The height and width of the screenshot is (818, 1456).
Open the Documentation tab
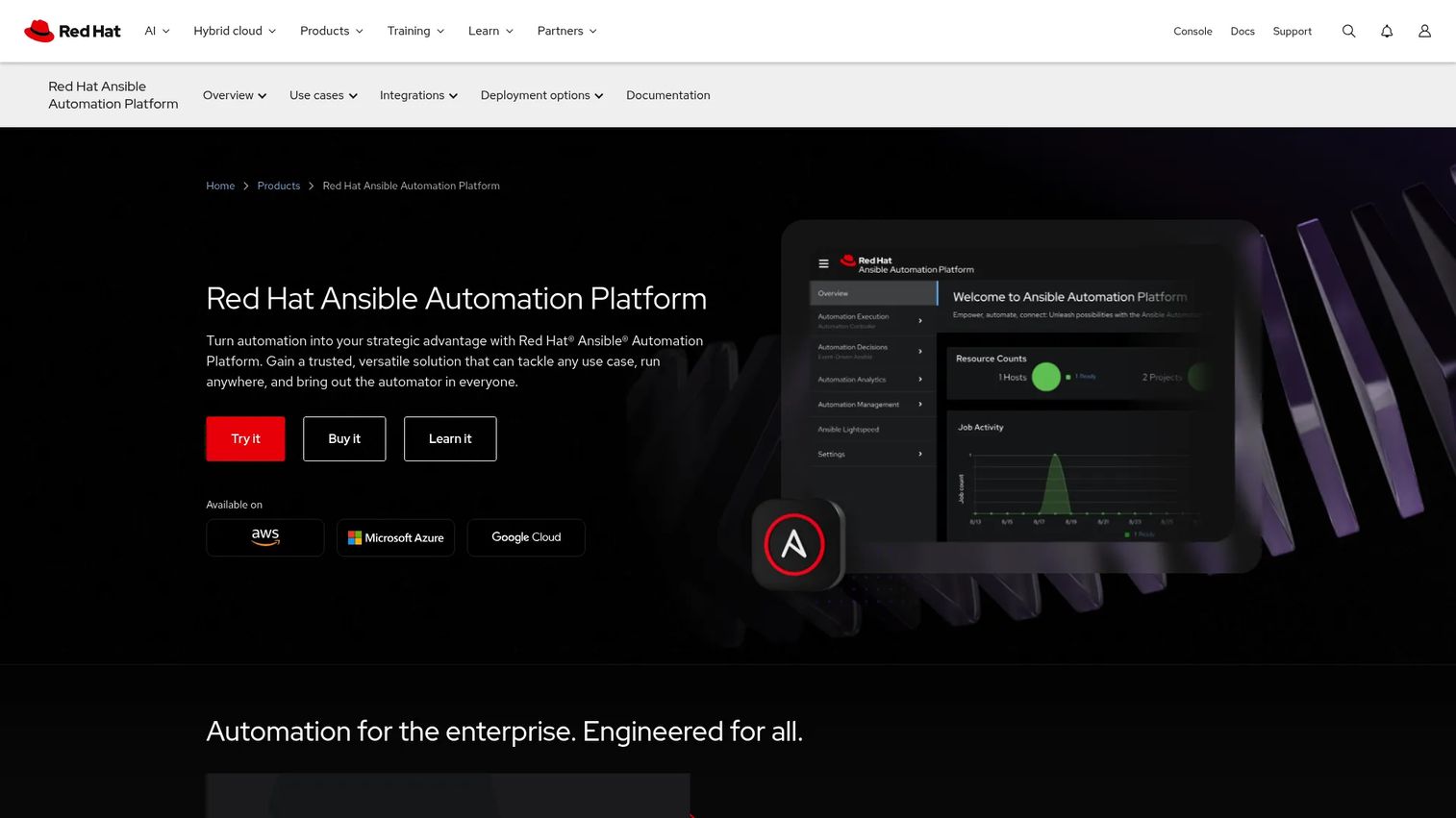[668, 95]
